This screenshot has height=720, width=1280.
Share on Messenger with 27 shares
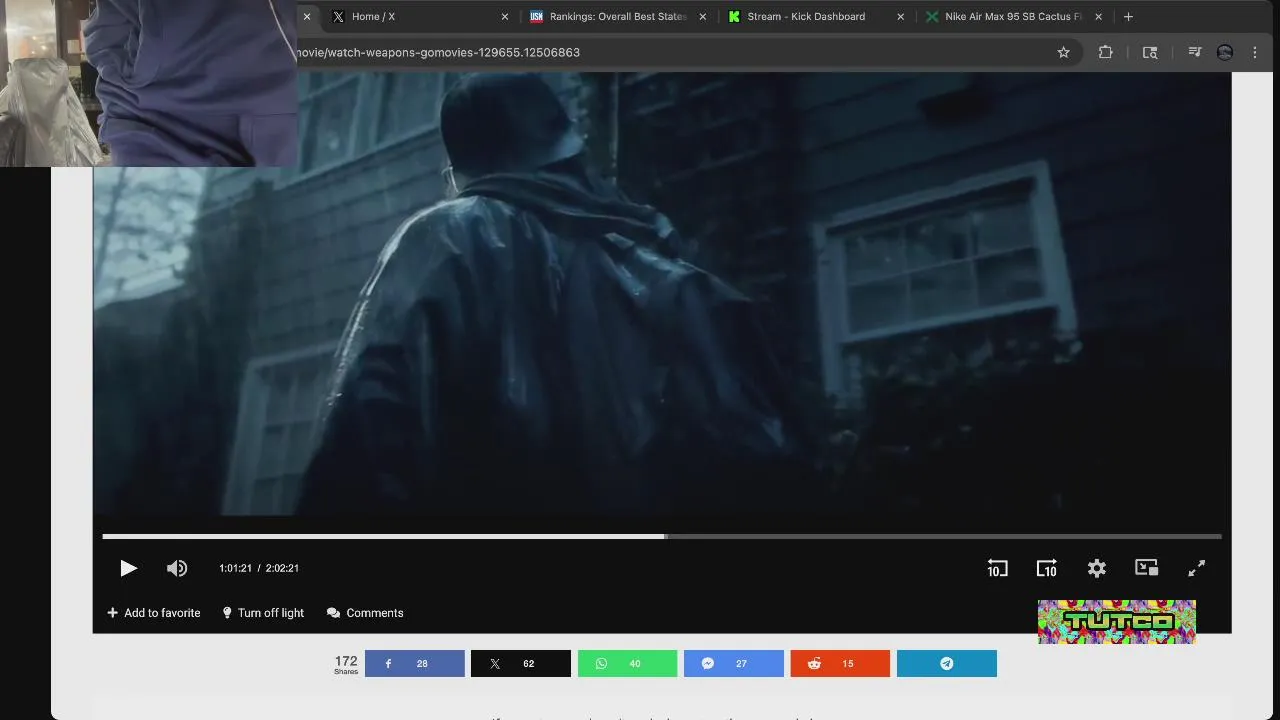click(734, 664)
